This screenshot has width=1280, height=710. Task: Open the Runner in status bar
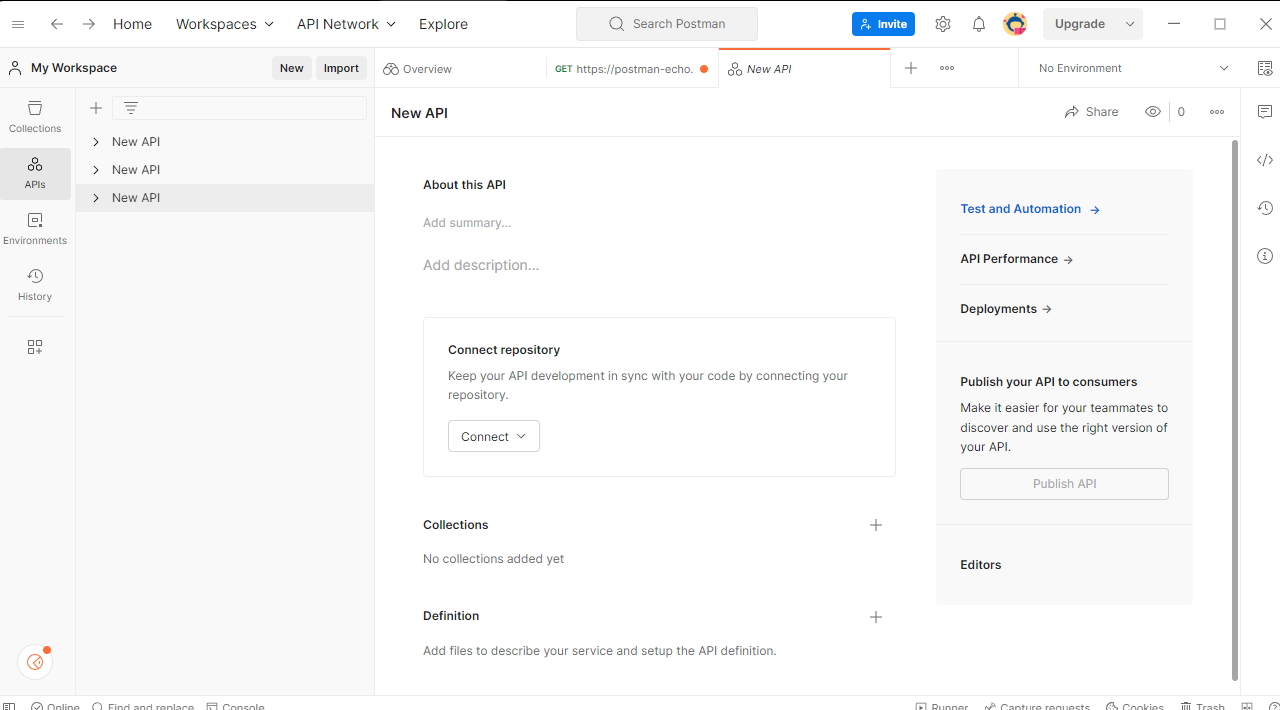point(942,707)
